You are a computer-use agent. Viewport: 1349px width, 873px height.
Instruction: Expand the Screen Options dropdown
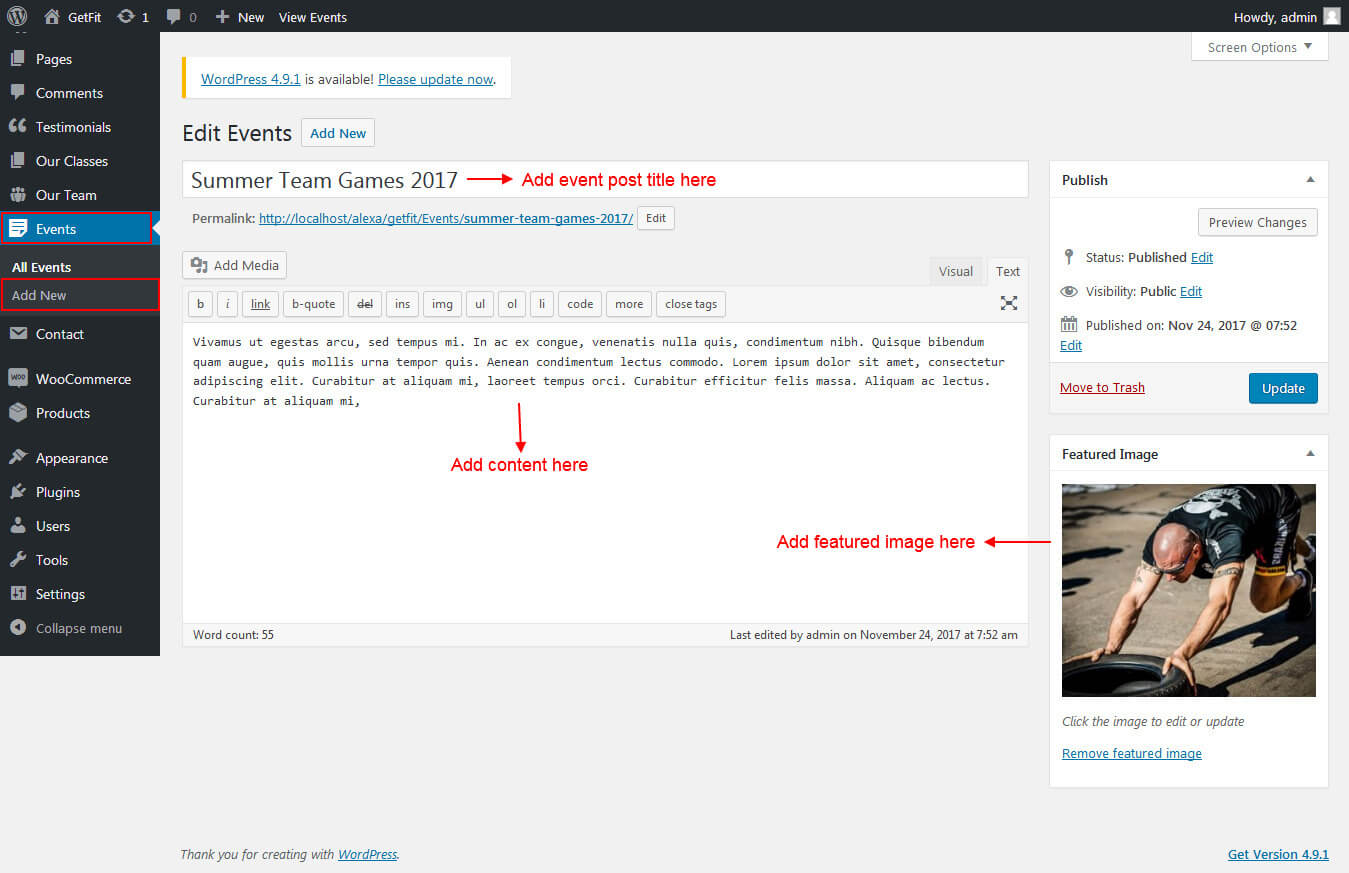(x=1260, y=47)
